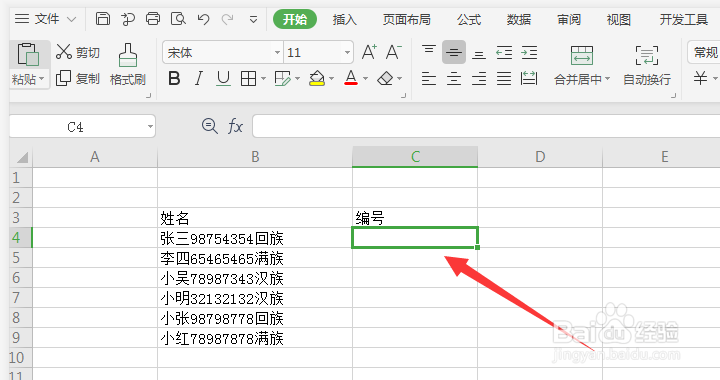Align text right horizontally

[x=479, y=78]
